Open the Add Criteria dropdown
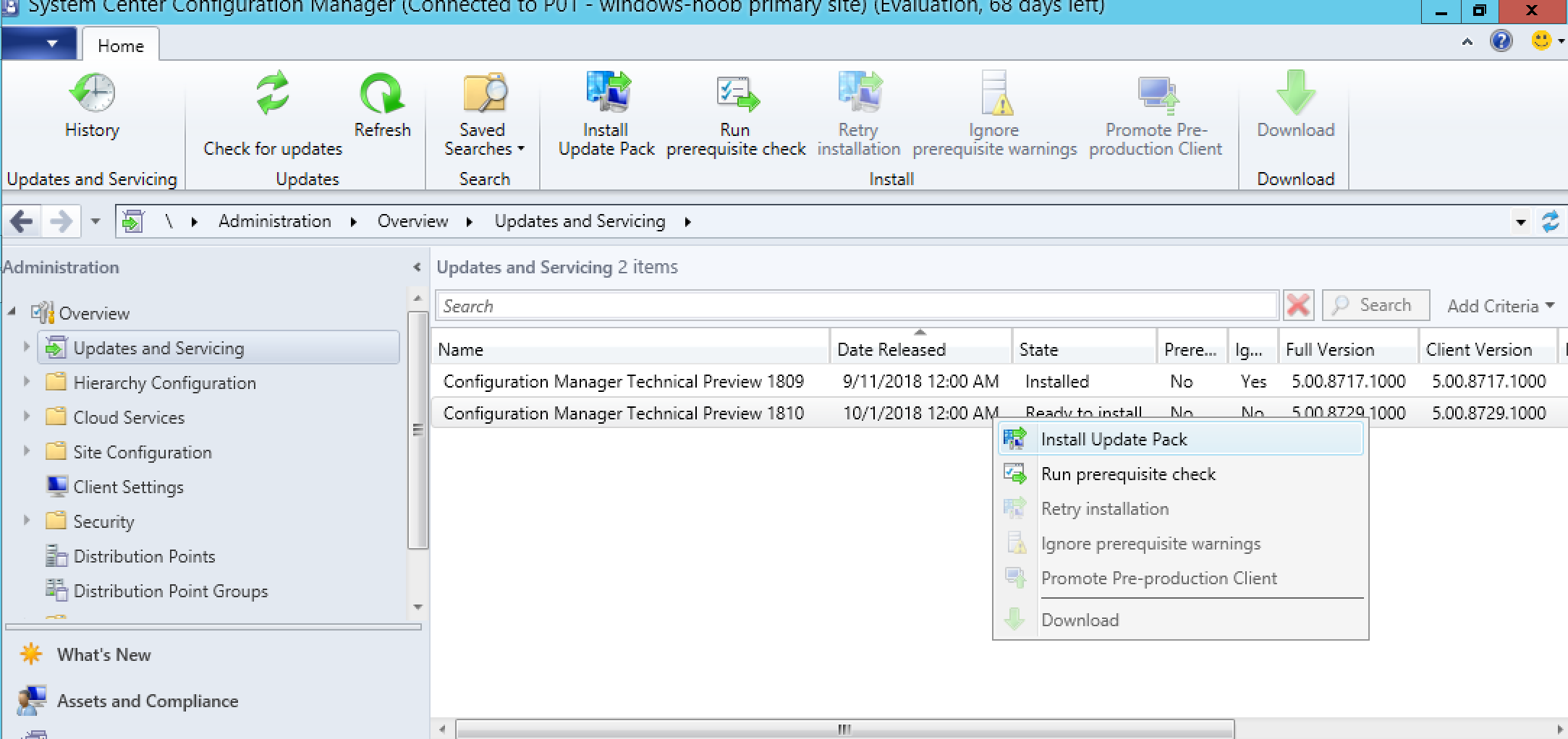1568x739 pixels. (x=1500, y=306)
